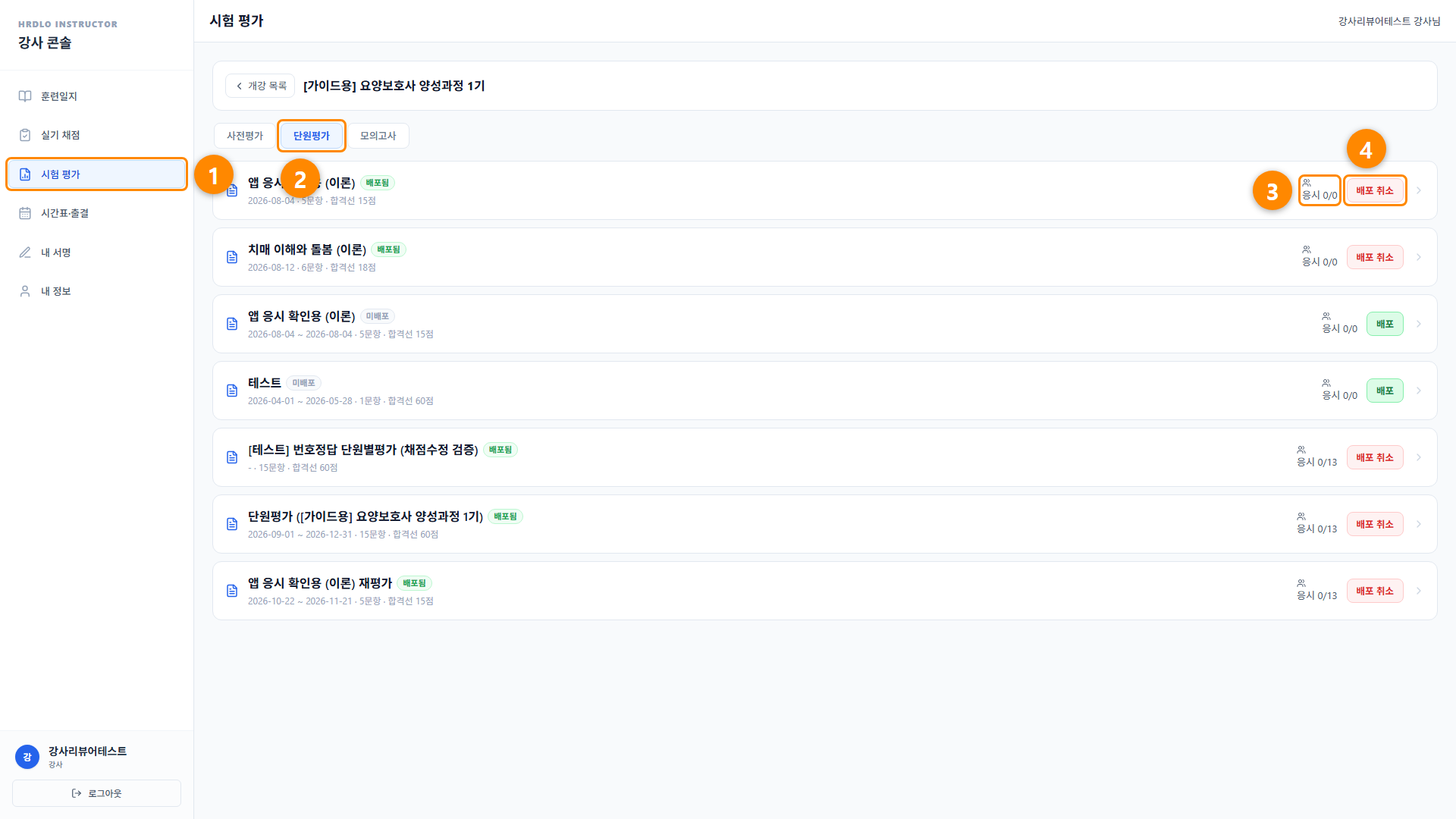Click the 로그아웃 button
1456x819 pixels.
(x=96, y=793)
